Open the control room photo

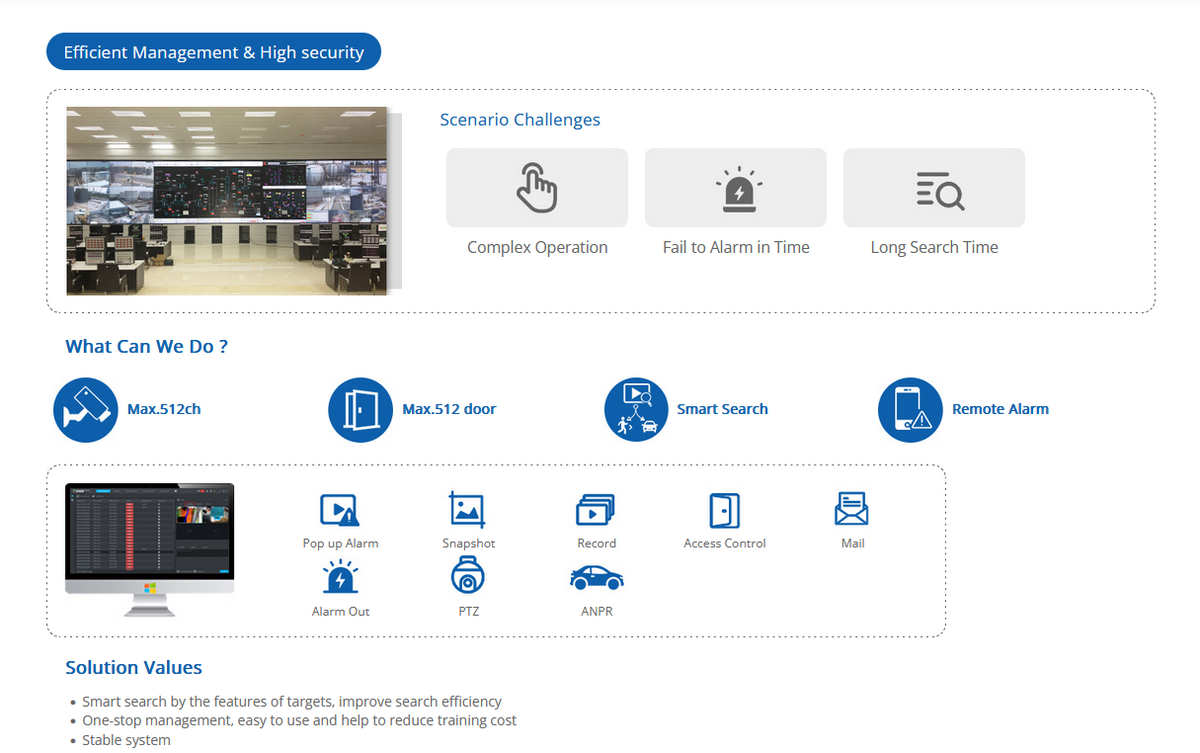point(227,201)
